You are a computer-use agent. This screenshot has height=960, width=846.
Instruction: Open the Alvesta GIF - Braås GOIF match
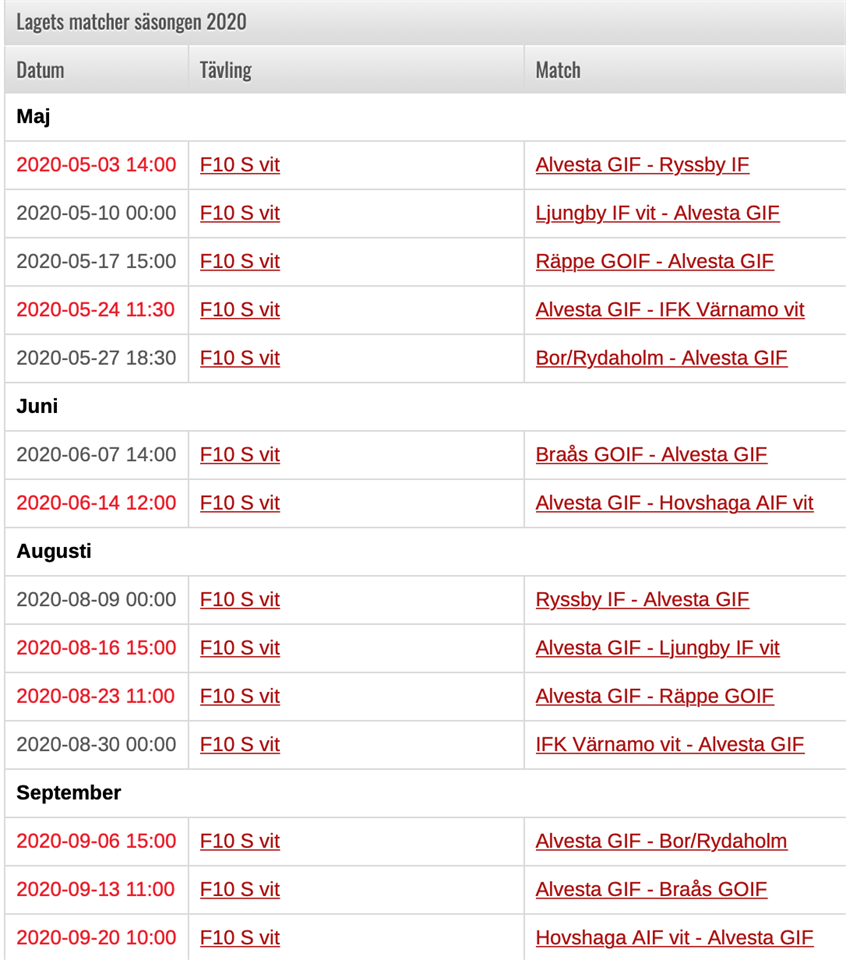(651, 889)
